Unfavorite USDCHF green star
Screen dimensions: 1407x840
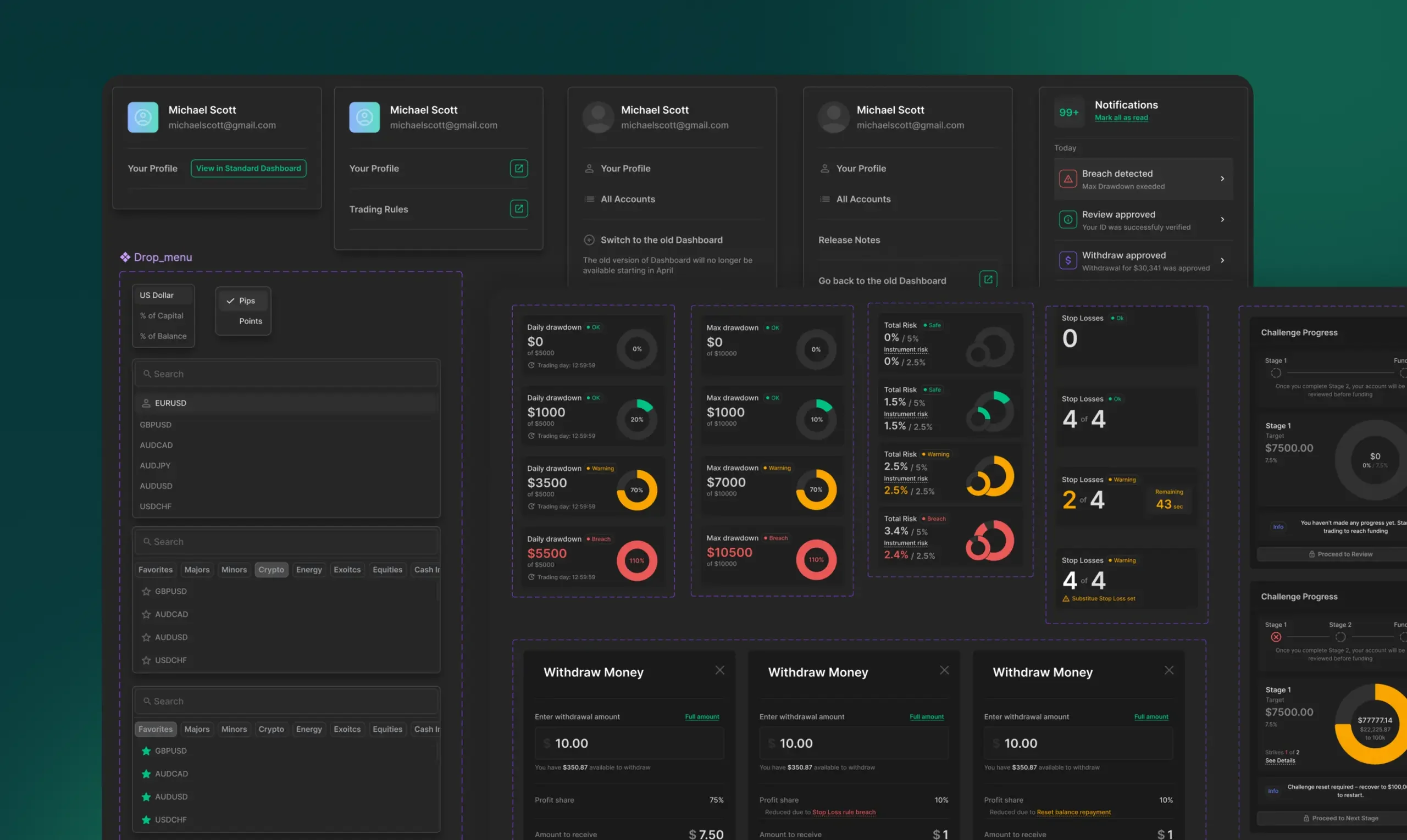pos(146,820)
